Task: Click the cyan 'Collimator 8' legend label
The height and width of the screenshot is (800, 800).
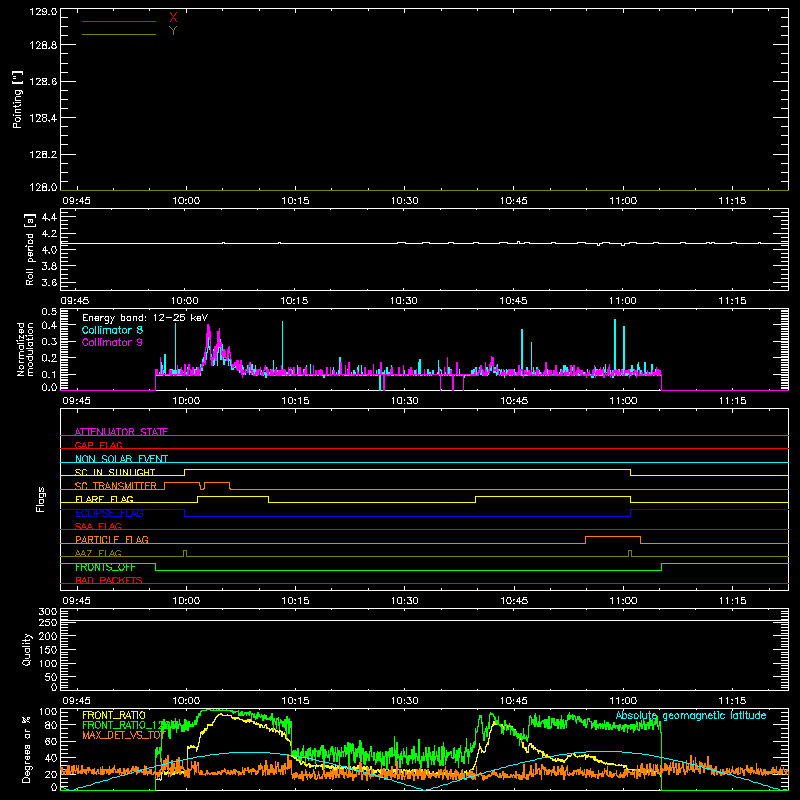Action: pos(112,330)
